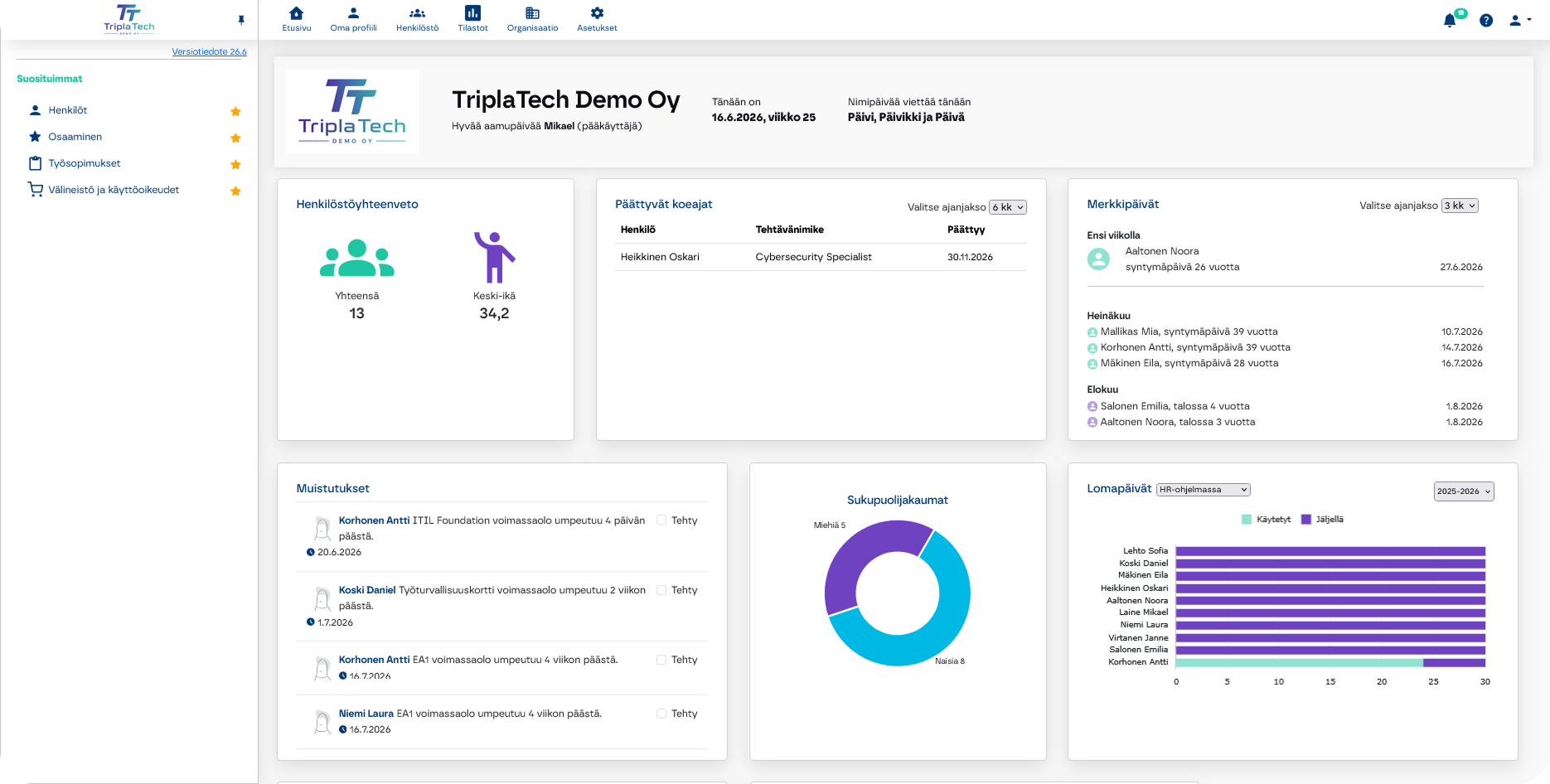The image size is (1550, 784).
Task: Open the Versiotiedote 26.6 link
Action: (209, 51)
